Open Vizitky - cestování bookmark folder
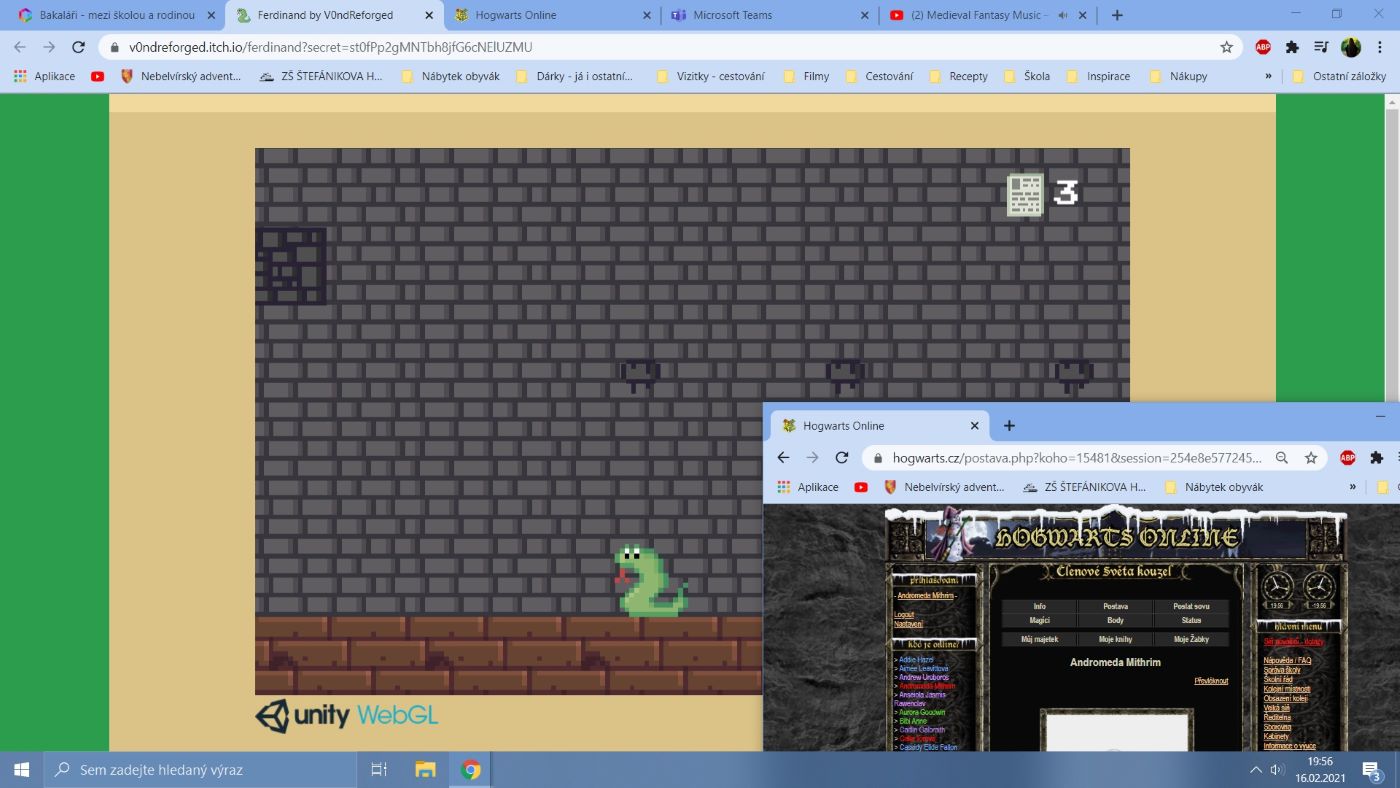The height and width of the screenshot is (788, 1400). [710, 76]
